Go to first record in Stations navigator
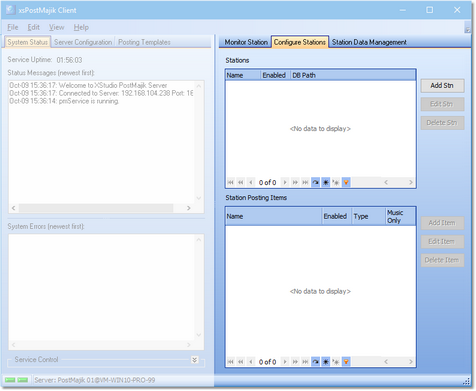 [x=231, y=182]
